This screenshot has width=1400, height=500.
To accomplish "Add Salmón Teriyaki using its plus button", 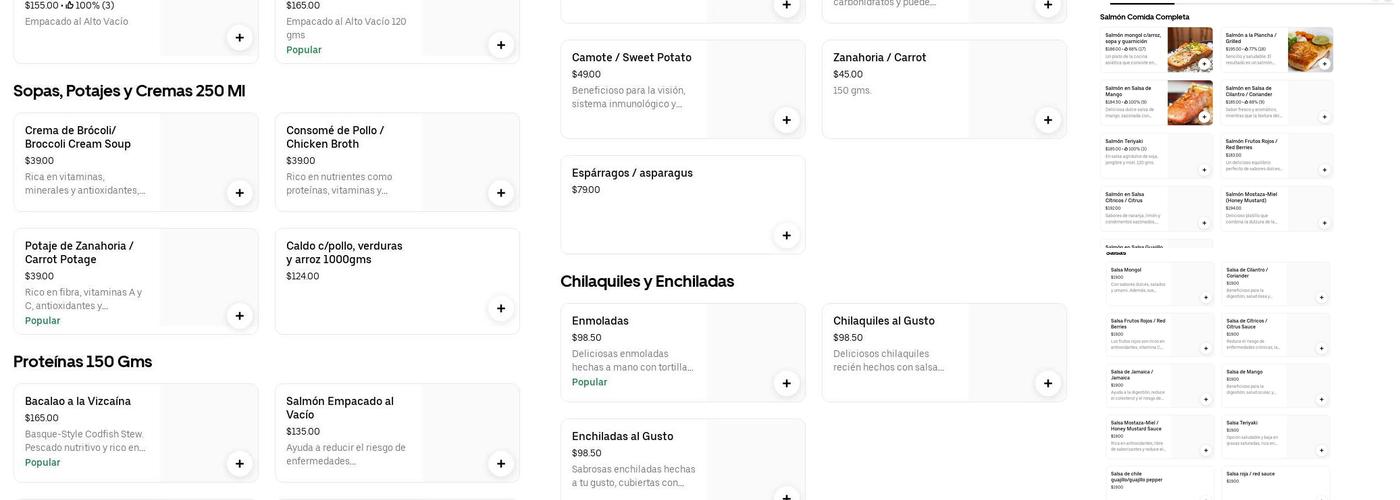I will click(x=1204, y=170).
